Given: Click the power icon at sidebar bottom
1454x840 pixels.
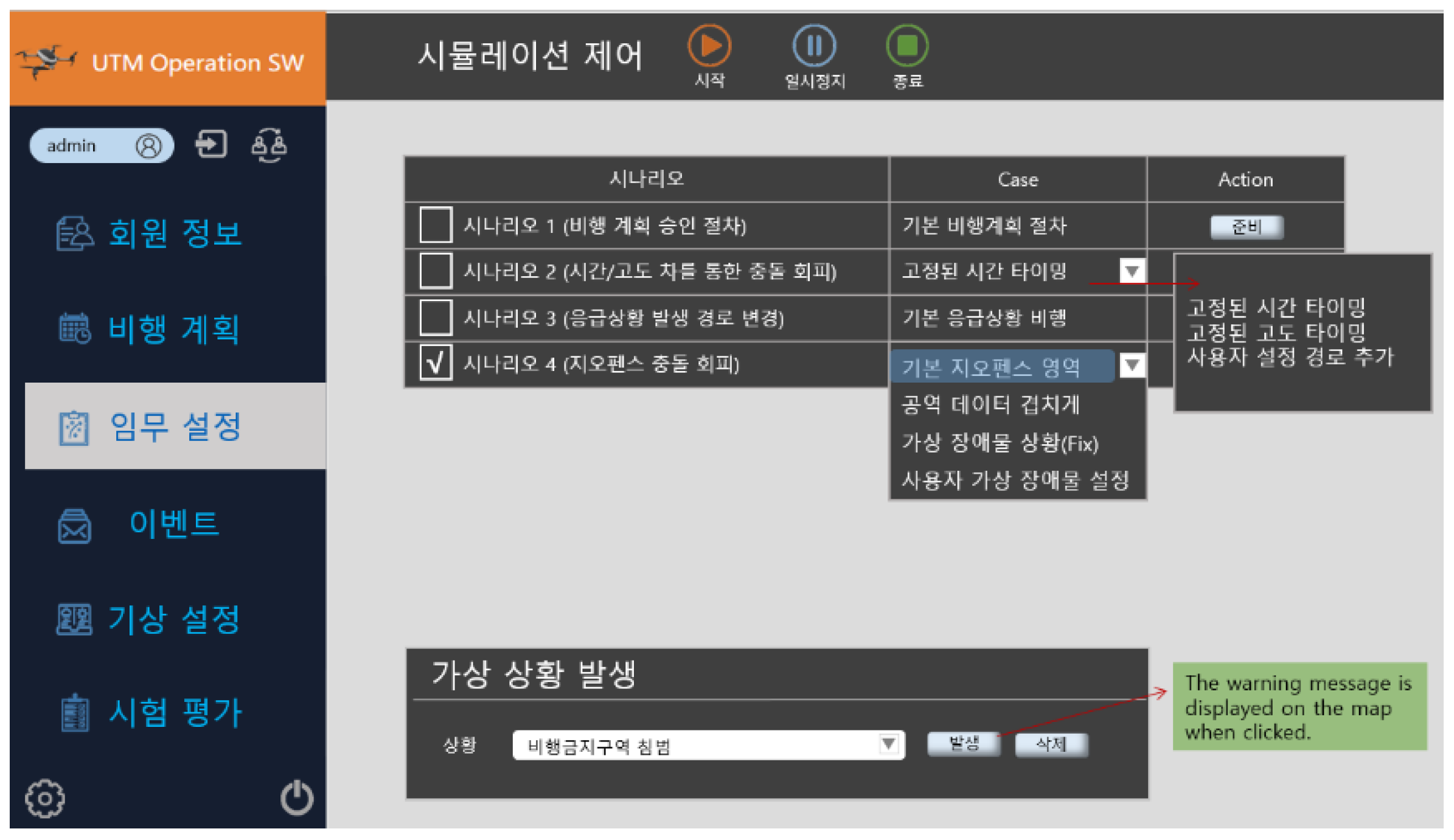Looking at the screenshot, I should 297,797.
